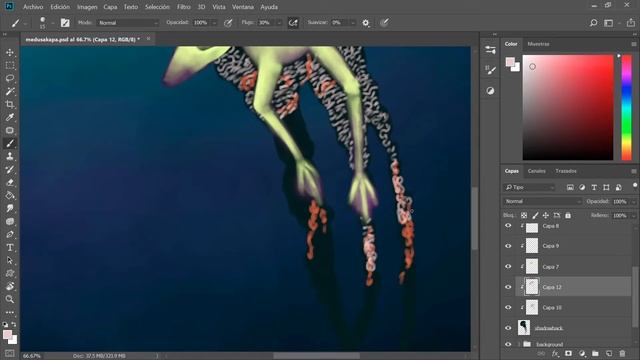
Task: Select the Crop tool
Action: point(10,104)
